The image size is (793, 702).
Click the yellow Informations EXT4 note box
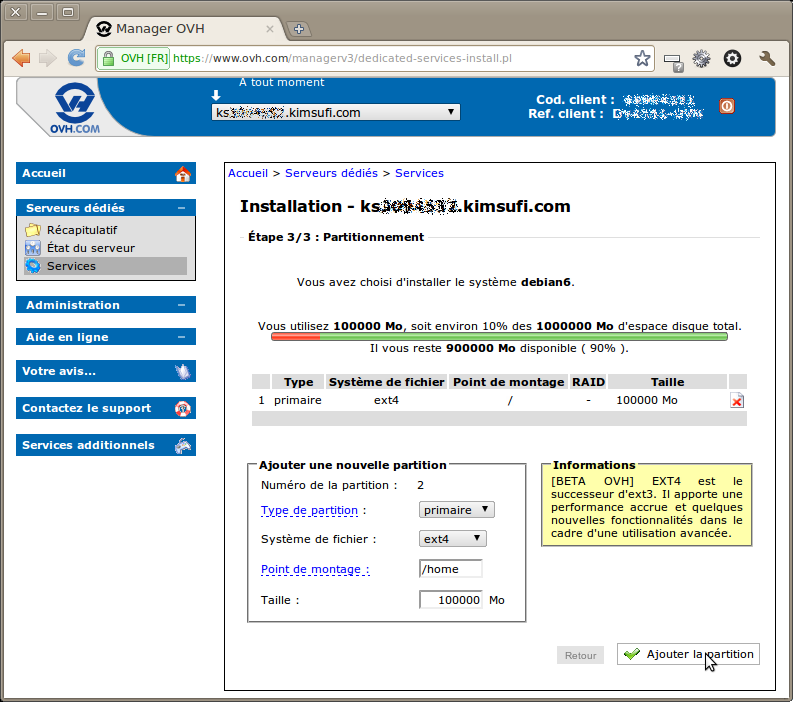[x=646, y=506]
